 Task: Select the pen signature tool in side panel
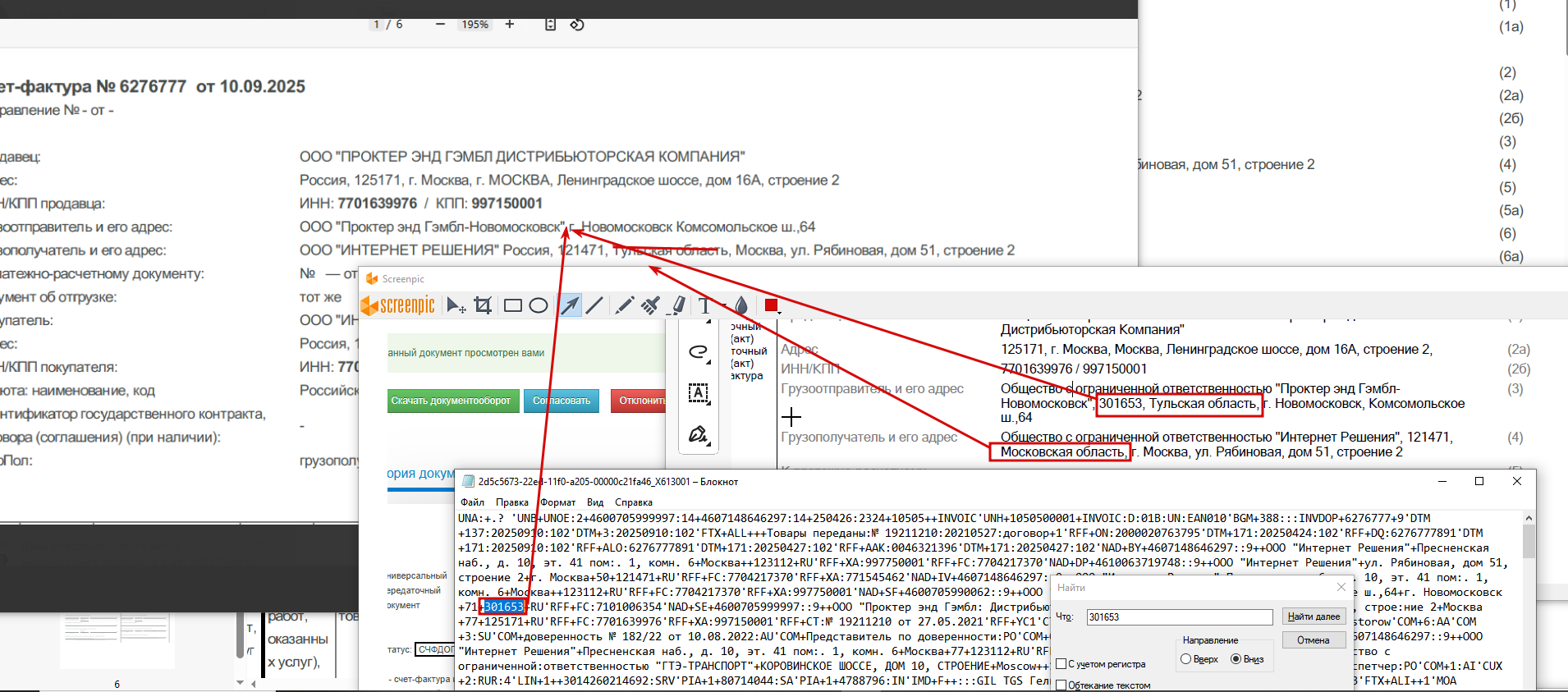(x=699, y=434)
